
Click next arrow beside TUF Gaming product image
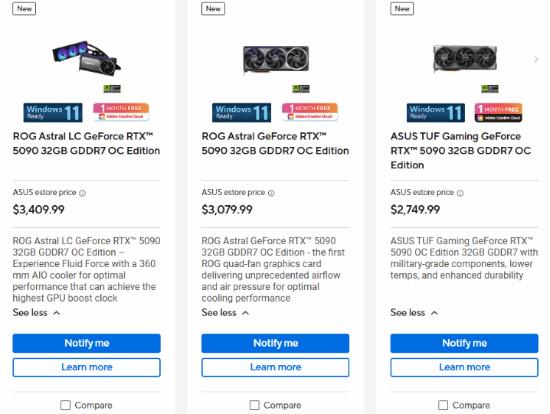tap(536, 59)
